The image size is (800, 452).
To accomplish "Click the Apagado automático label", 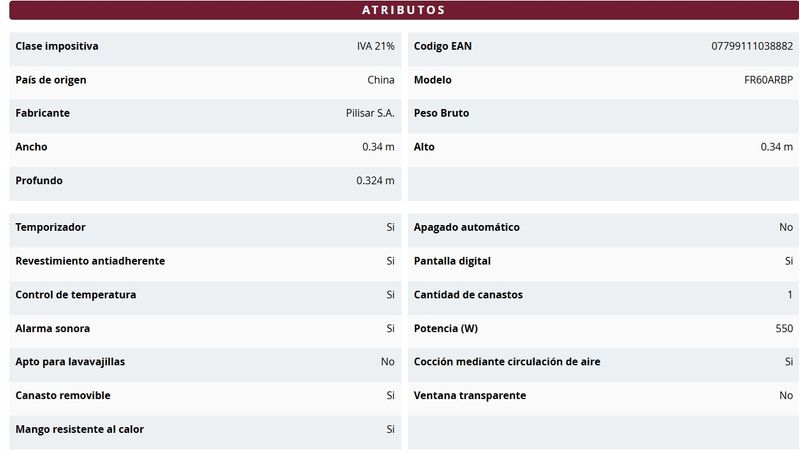I will pos(467,228).
